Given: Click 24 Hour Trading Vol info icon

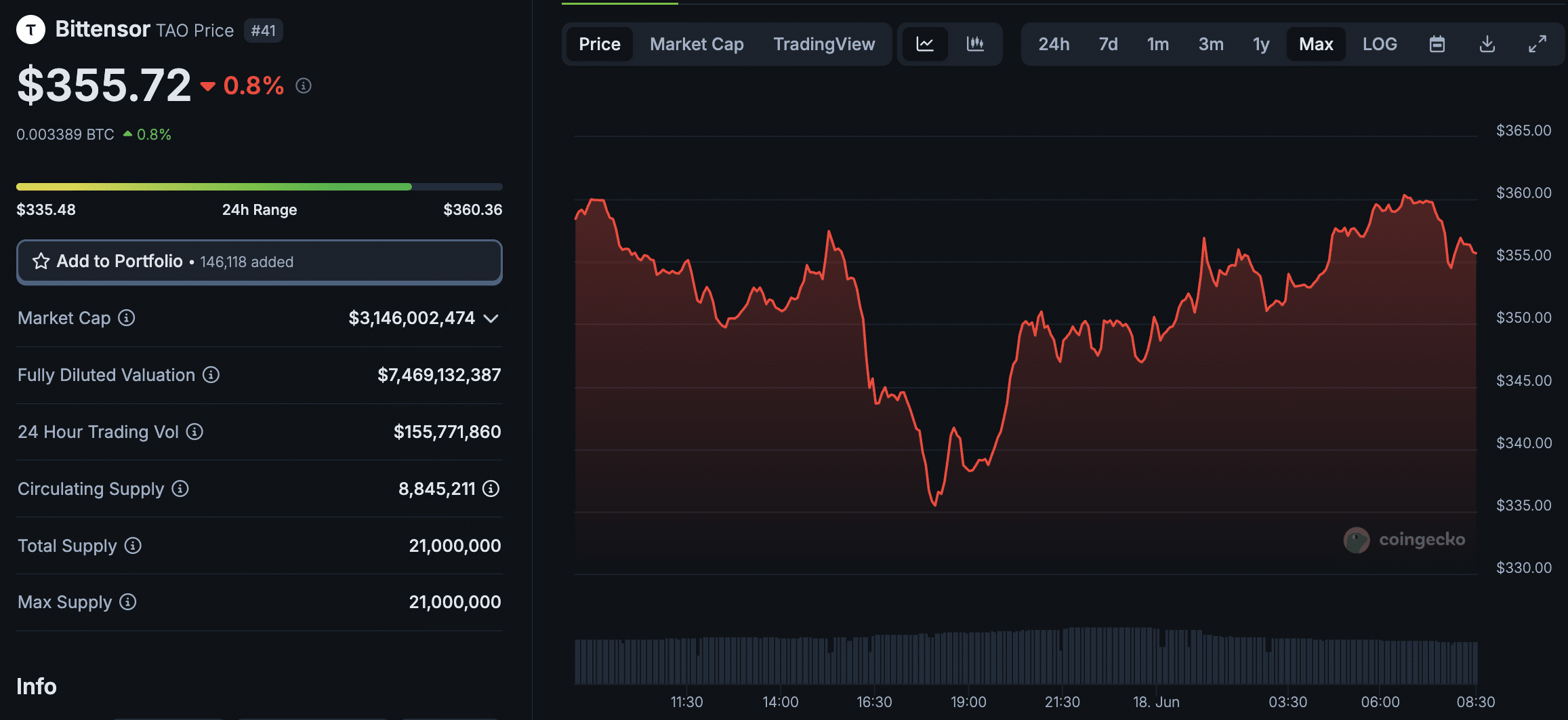Looking at the screenshot, I should click(194, 431).
